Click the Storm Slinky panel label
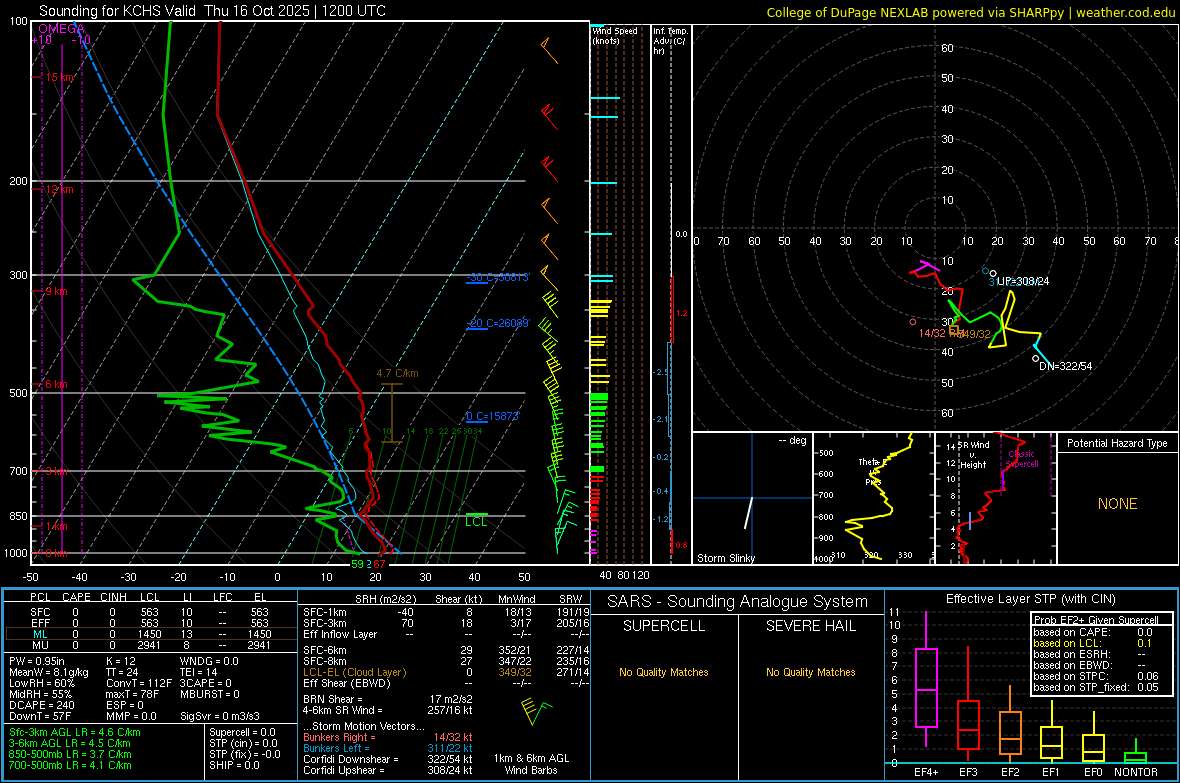The image size is (1180, 783). pyautogui.click(x=725, y=558)
